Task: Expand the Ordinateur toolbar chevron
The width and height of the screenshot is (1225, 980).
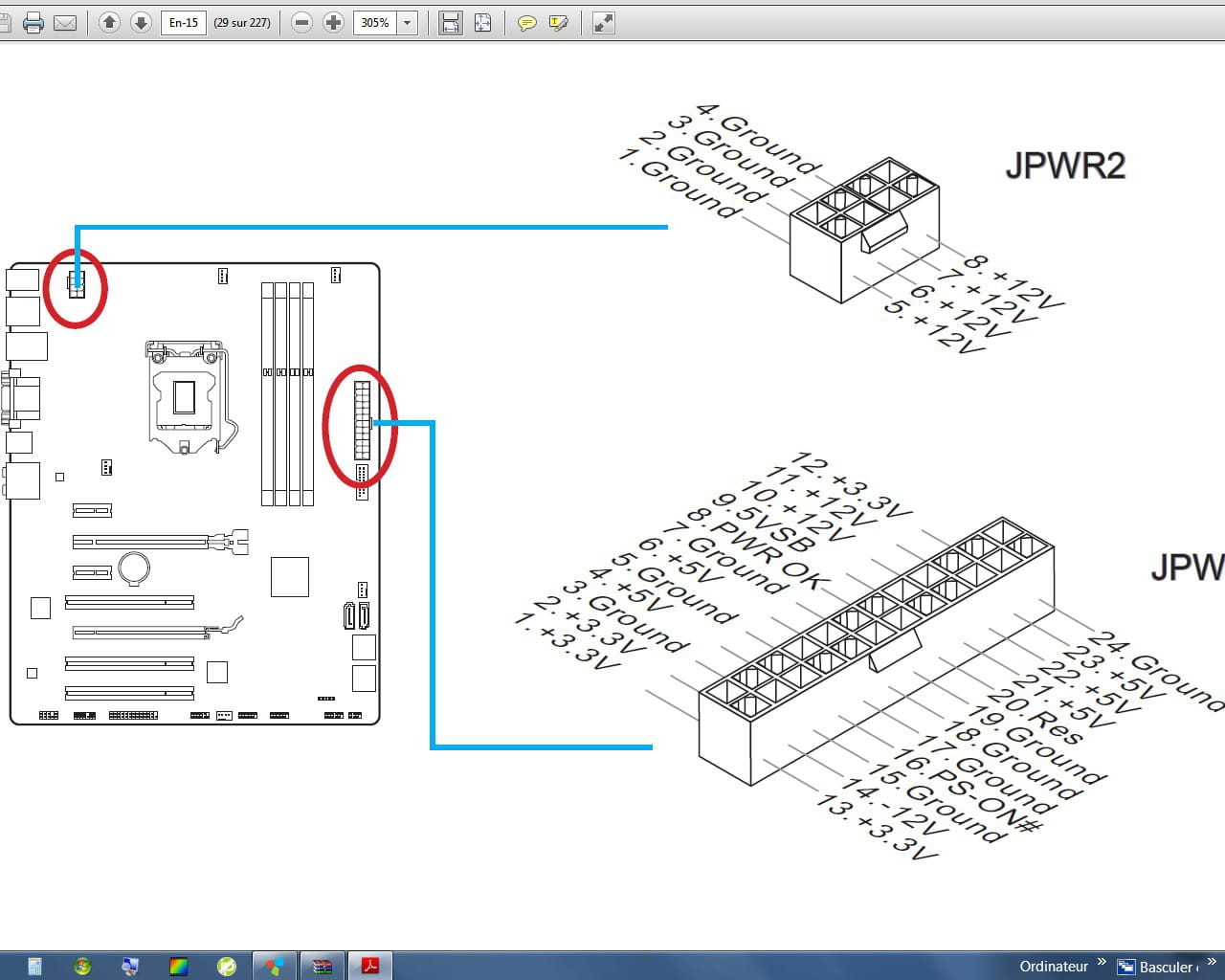Action: tap(1102, 961)
